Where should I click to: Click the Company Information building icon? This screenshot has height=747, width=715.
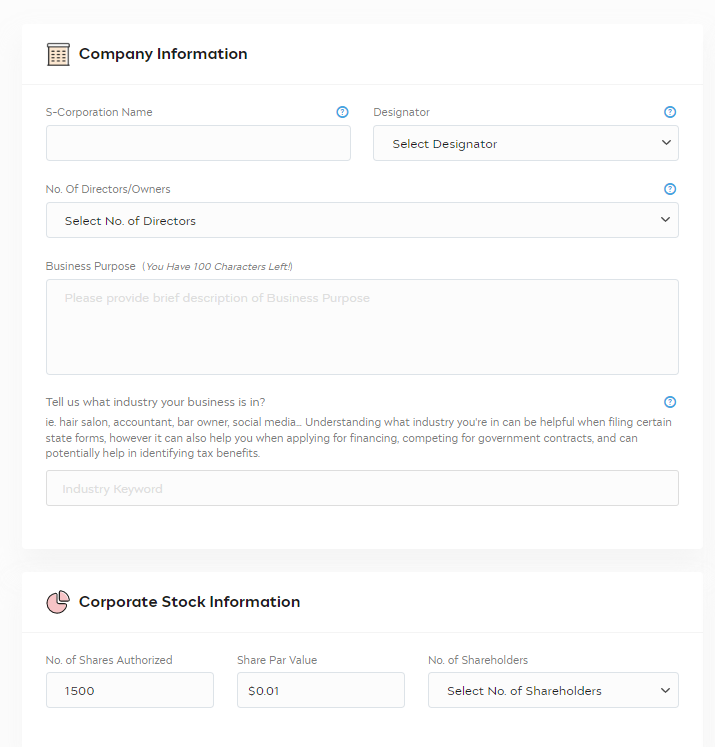58,54
